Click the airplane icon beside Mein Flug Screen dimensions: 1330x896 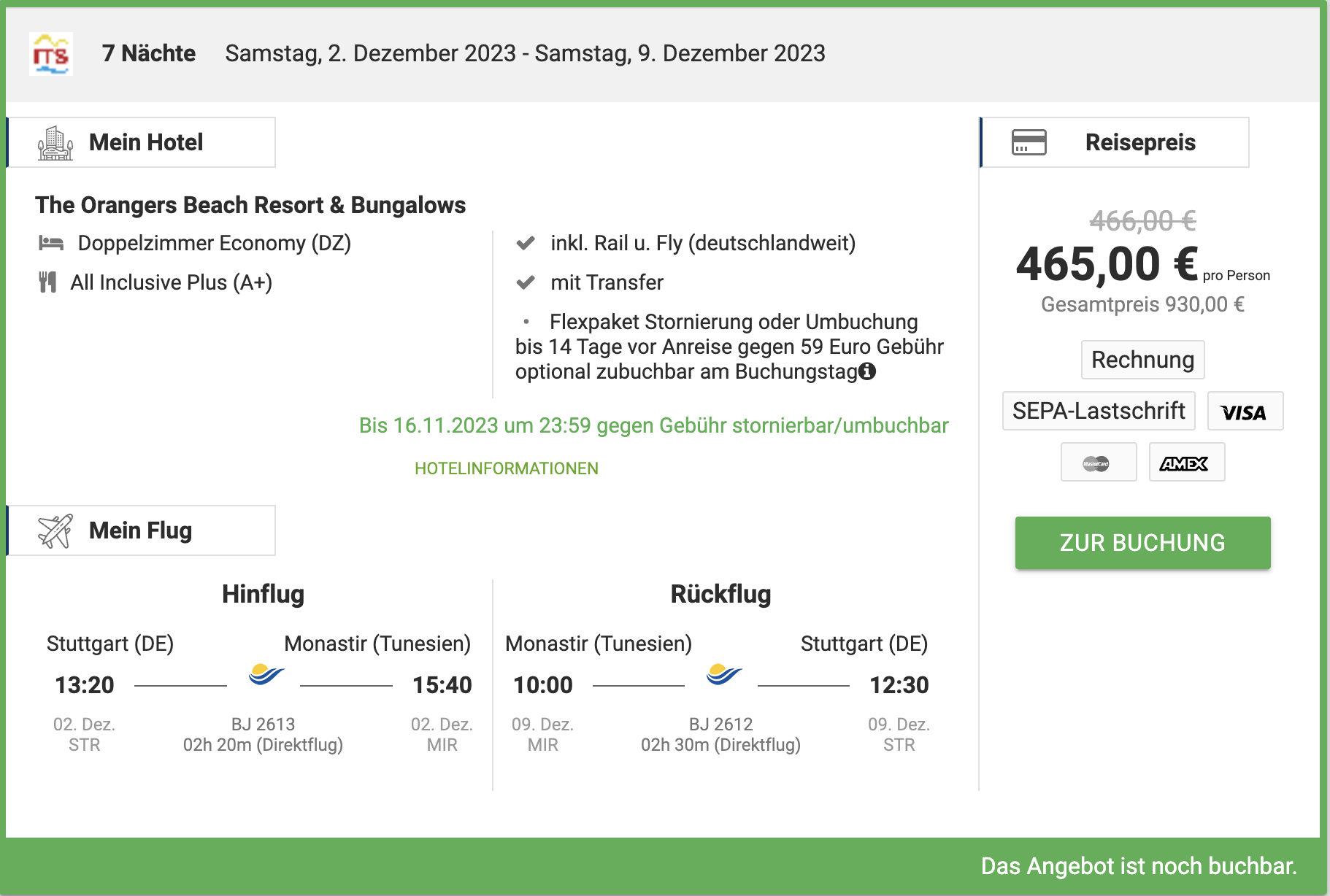[x=55, y=530]
